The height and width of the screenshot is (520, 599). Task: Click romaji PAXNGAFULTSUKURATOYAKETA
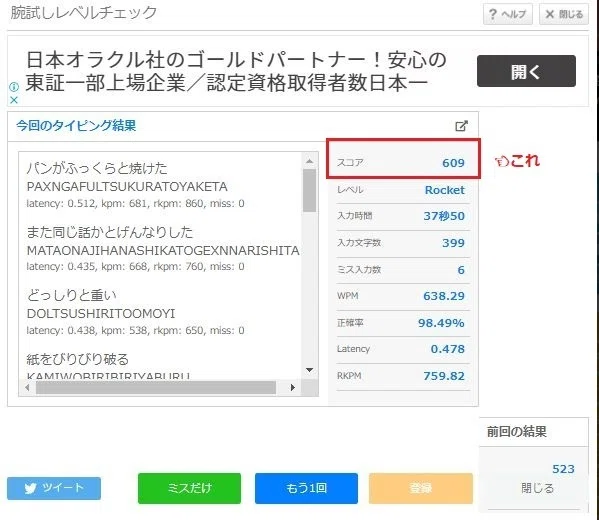click(x=127, y=186)
